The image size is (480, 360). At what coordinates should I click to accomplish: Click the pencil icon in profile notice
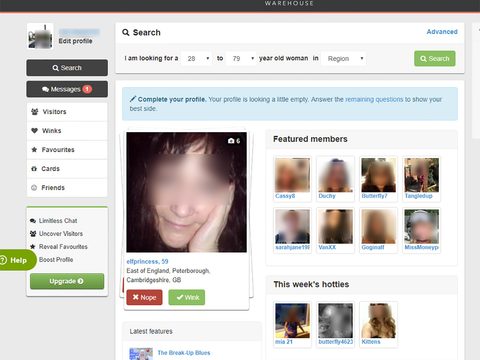coord(133,99)
